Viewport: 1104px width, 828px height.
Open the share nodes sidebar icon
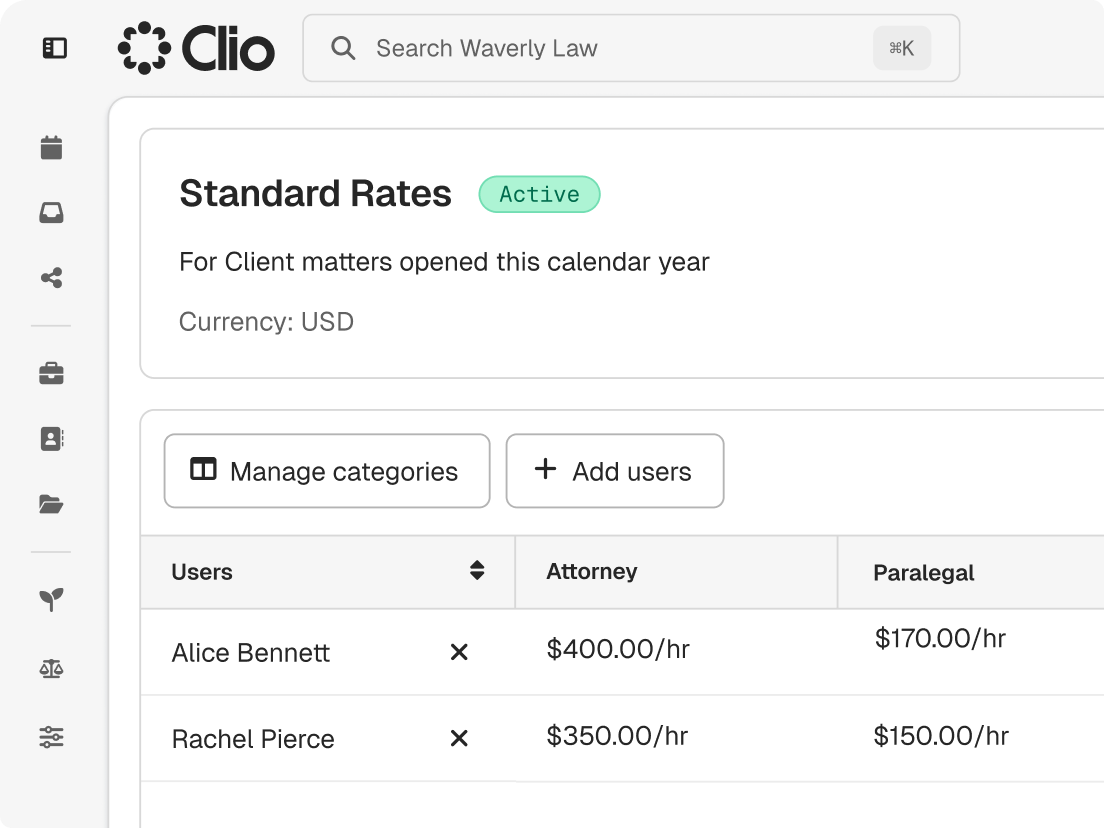(x=51, y=277)
